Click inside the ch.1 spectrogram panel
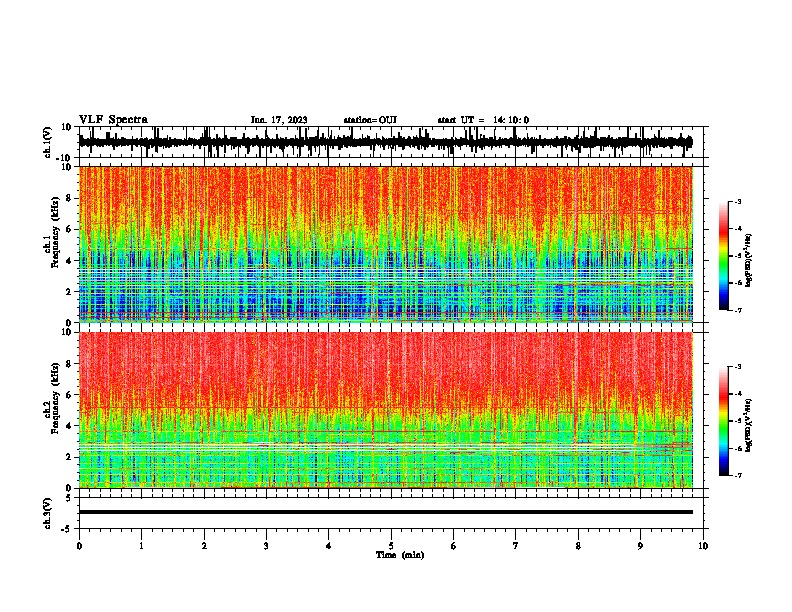This screenshot has height=612, width=792. [385, 244]
